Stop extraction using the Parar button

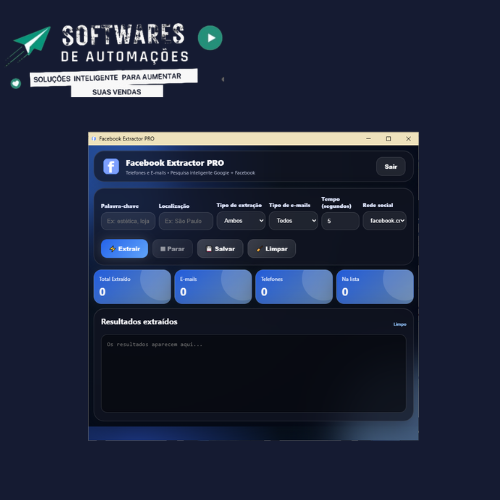pos(172,249)
